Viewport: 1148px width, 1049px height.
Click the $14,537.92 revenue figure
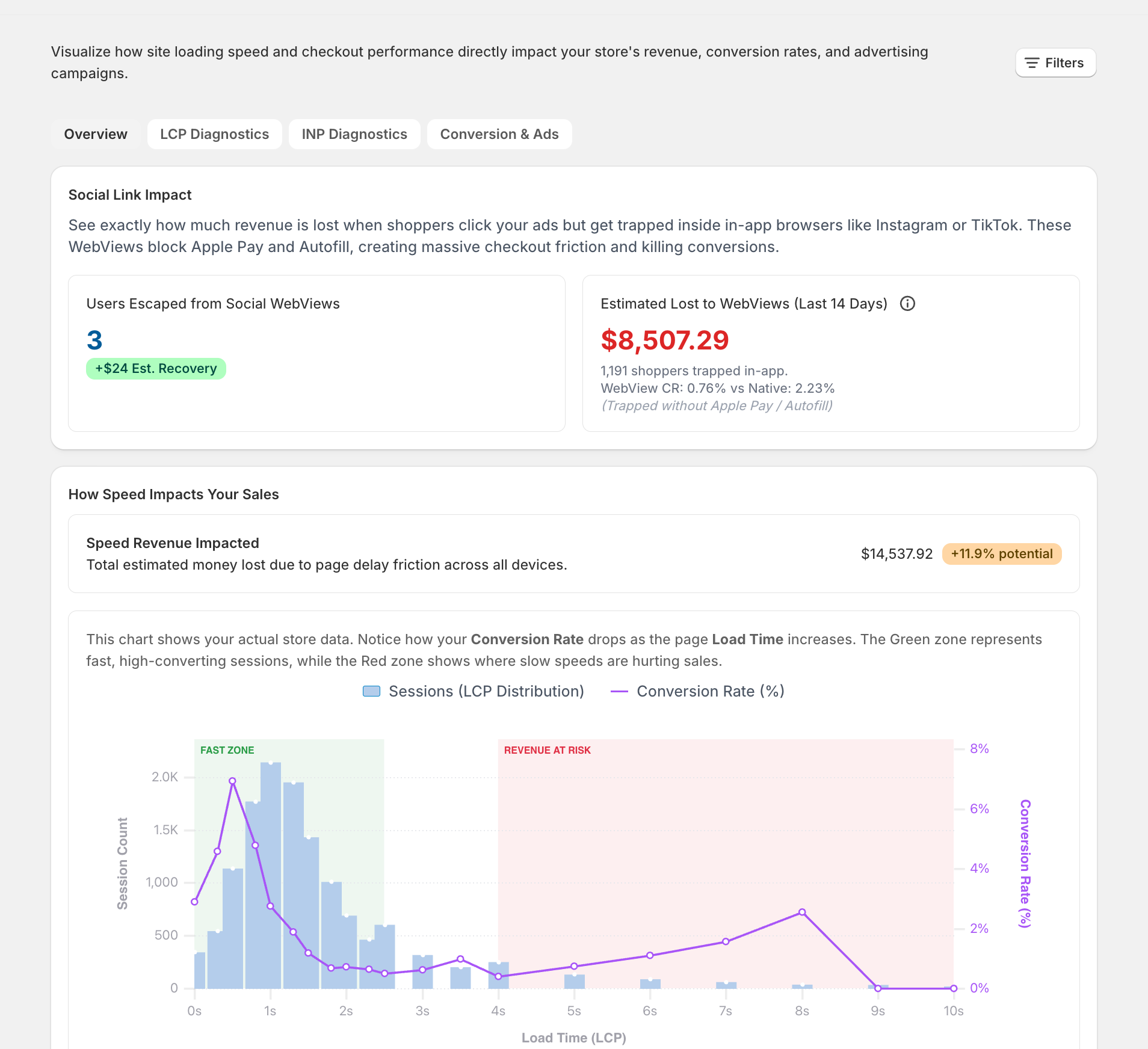click(896, 554)
